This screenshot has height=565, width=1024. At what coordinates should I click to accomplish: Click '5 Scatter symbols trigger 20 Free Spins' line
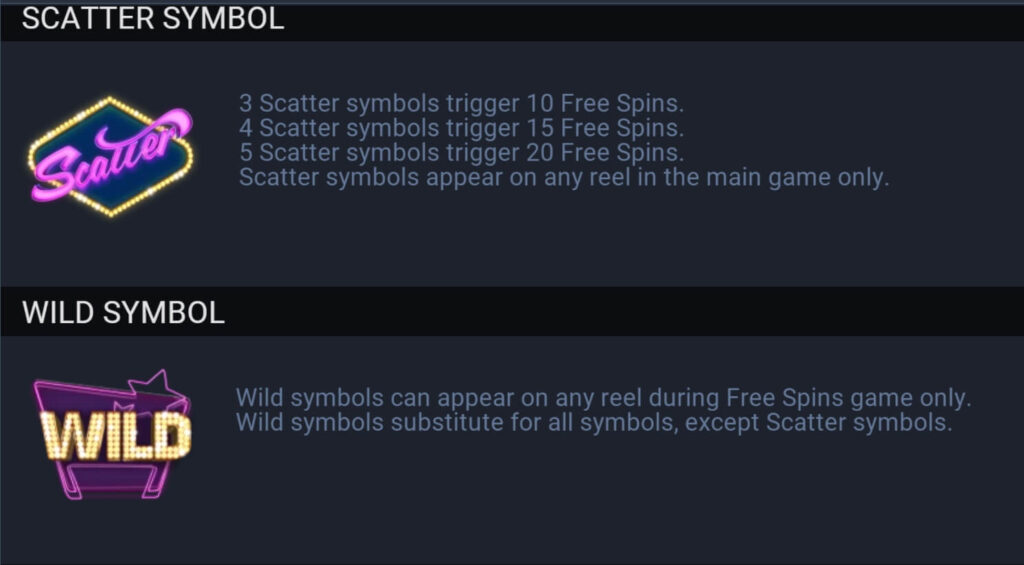[461, 153]
